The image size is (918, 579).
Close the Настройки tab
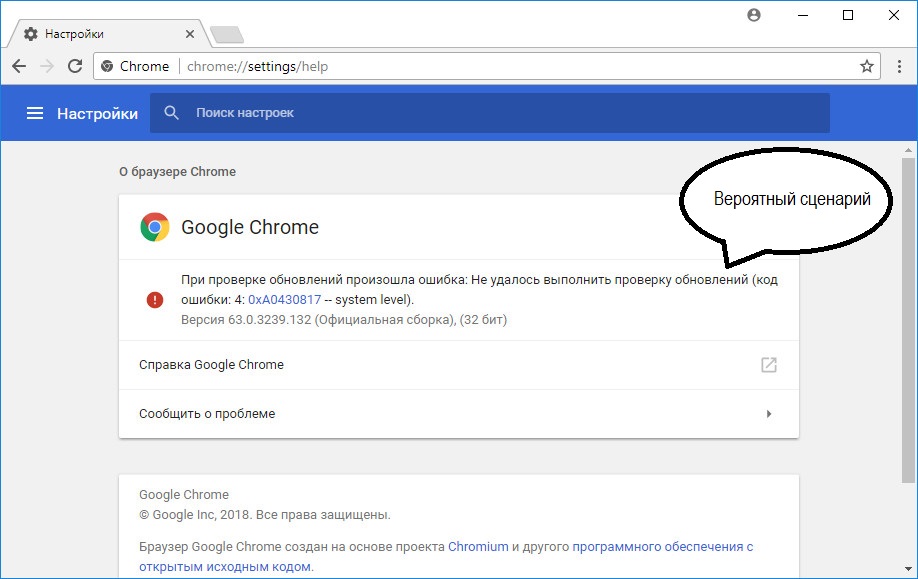click(190, 34)
